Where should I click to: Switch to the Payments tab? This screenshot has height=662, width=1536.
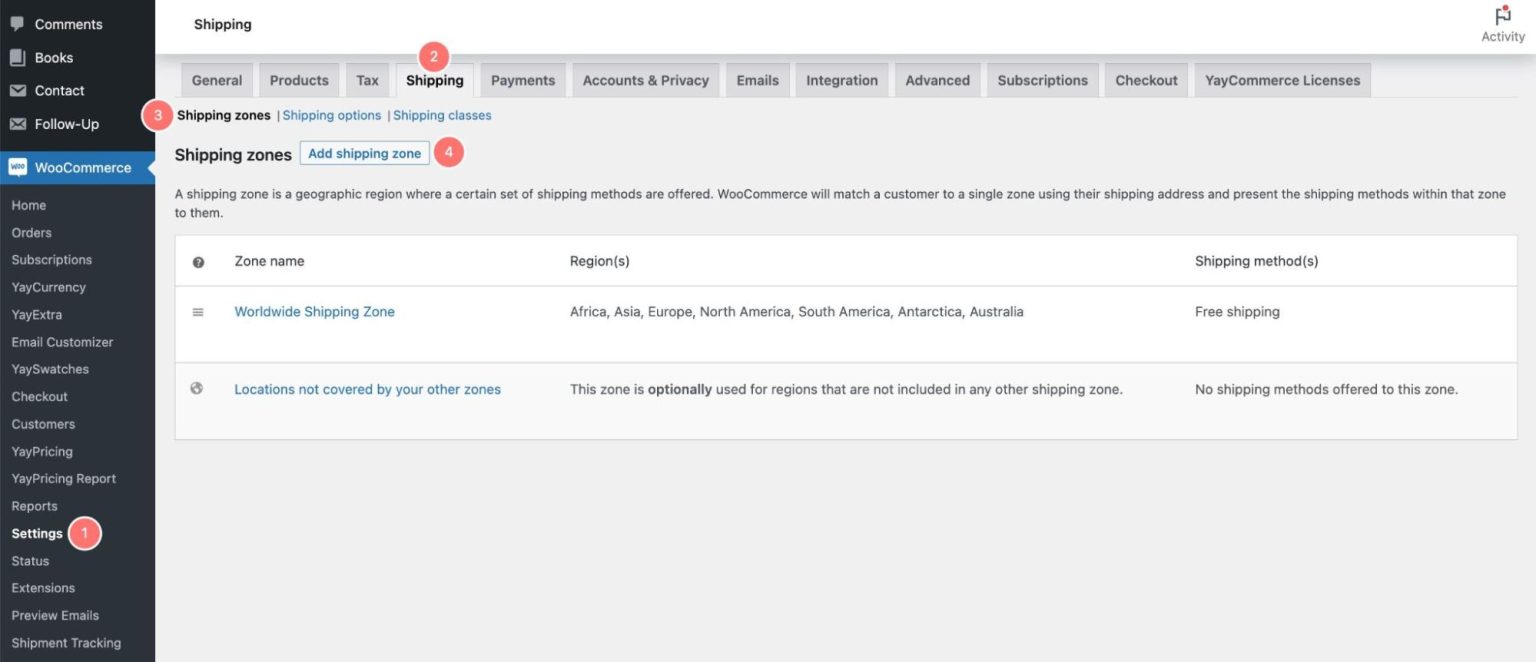[522, 79]
